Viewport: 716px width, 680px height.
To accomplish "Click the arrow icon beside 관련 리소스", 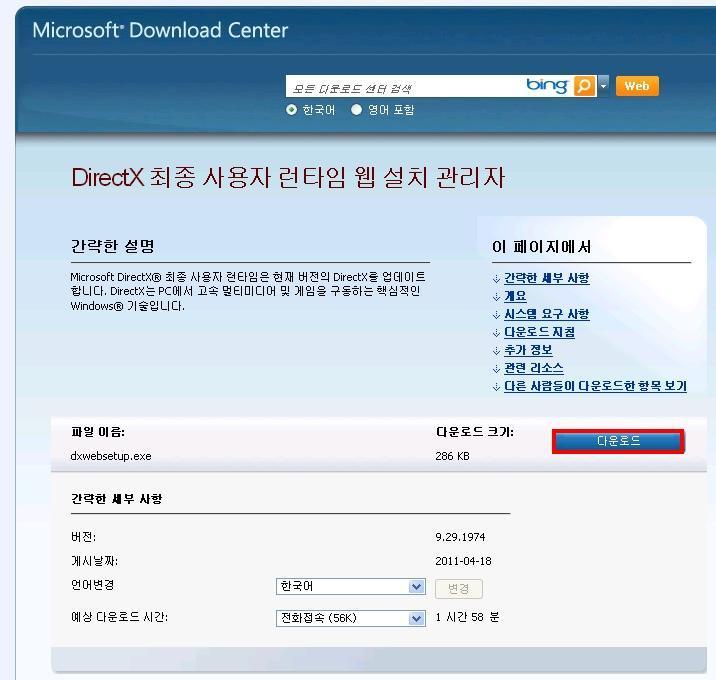I will pos(496,369).
